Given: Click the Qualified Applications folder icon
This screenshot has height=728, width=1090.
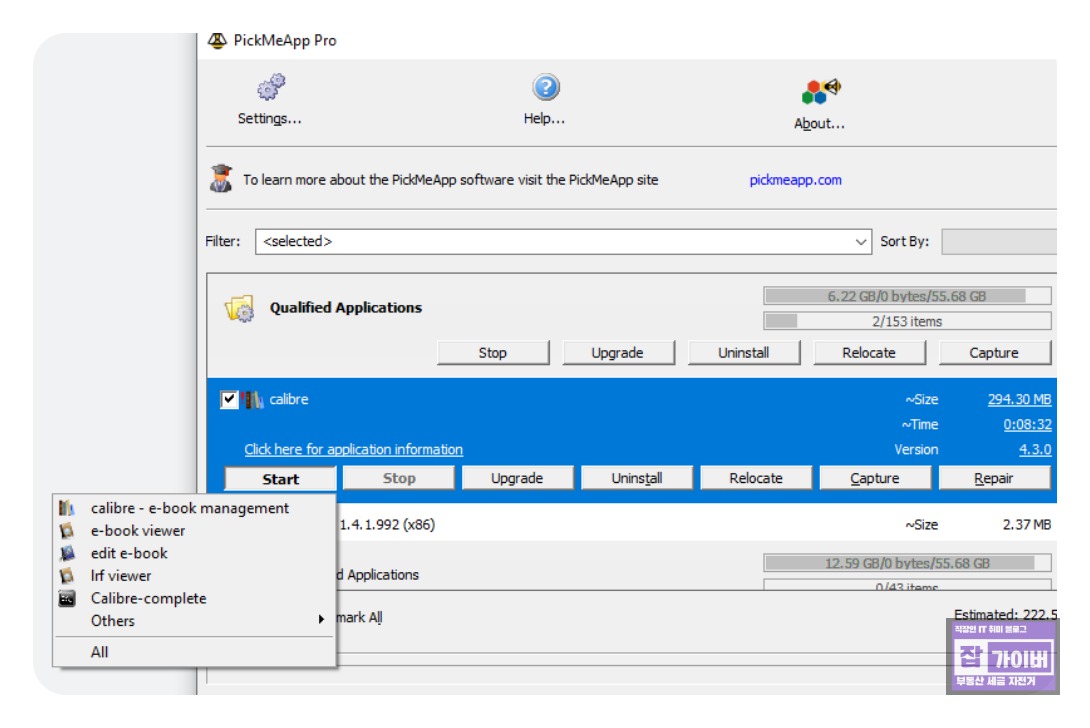Looking at the screenshot, I should point(240,308).
